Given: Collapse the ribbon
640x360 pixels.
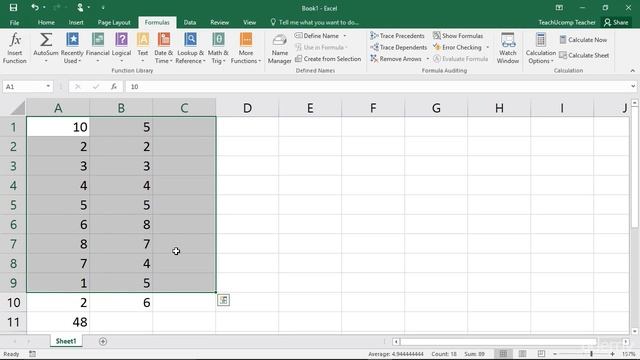Looking at the screenshot, I should (633, 71).
